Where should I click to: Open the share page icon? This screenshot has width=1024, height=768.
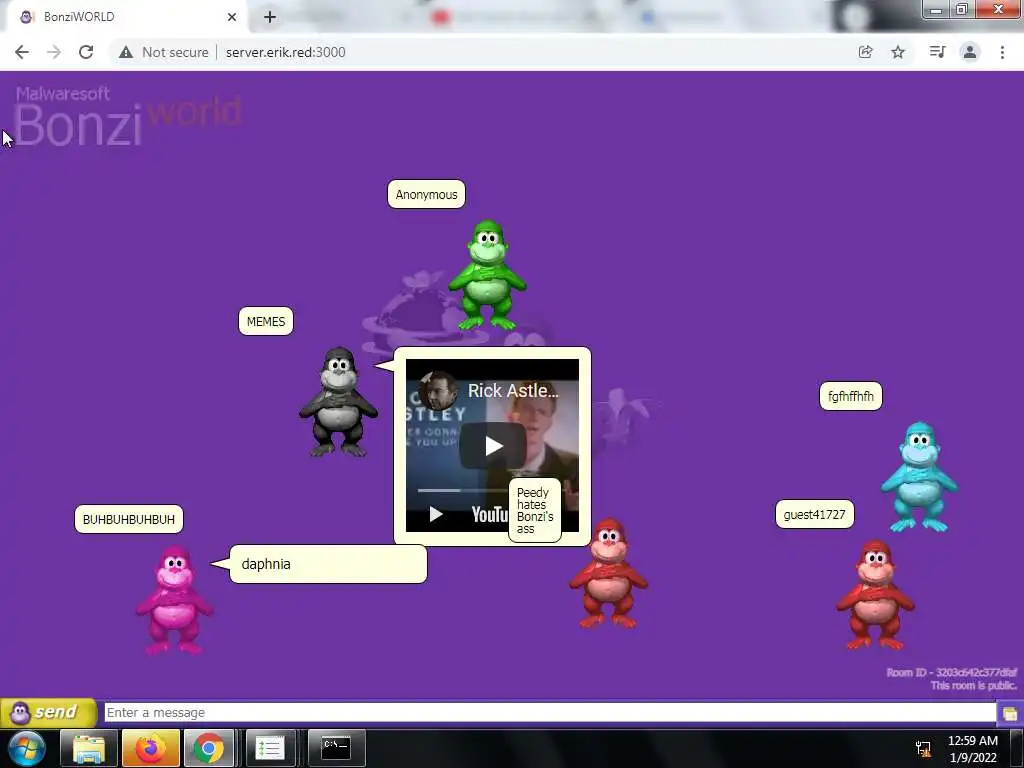(865, 52)
